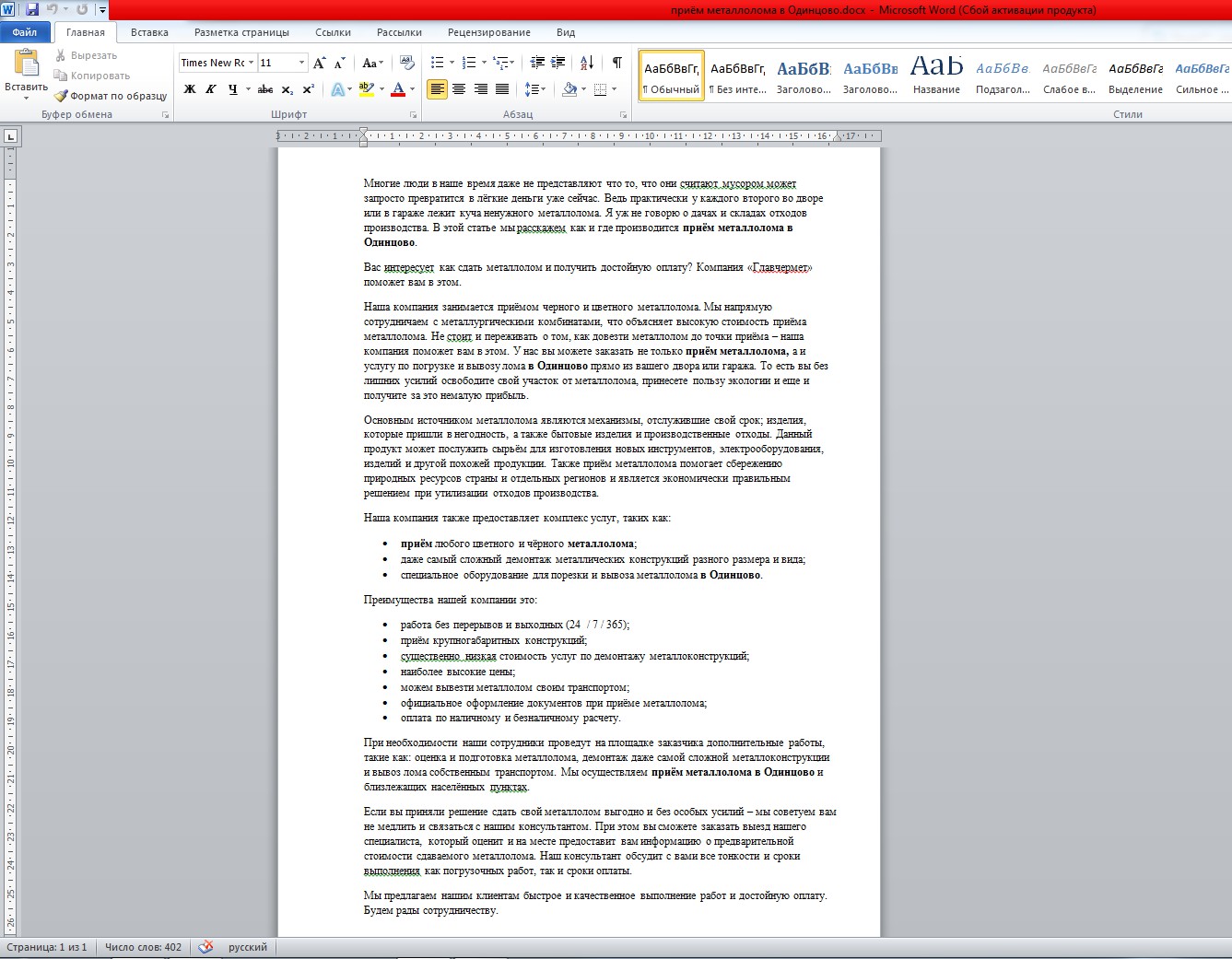Image resolution: width=1232 pixels, height=959 pixels.
Task: Open Буфер обмена dialog launcher
Action: point(166,115)
